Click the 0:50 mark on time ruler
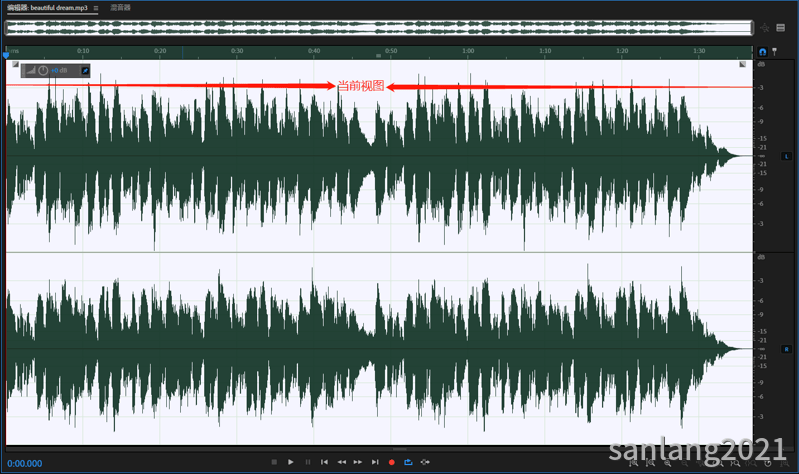799x474 pixels. pyautogui.click(x=391, y=51)
